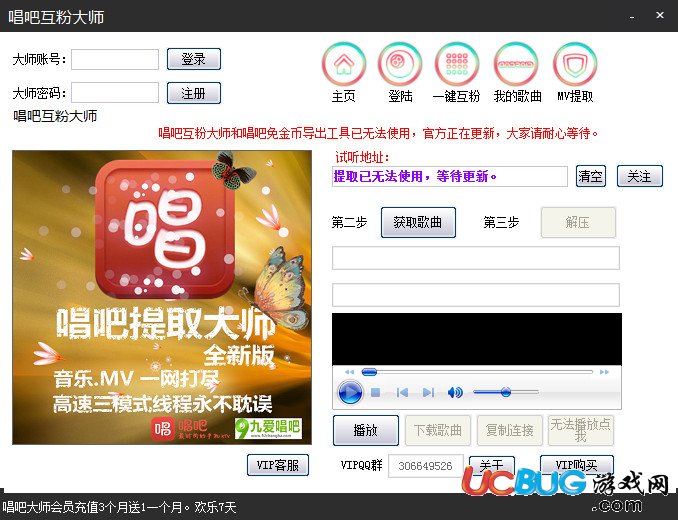Click the 注册 register button
Viewport: 678px width, 520px height.
(194, 93)
